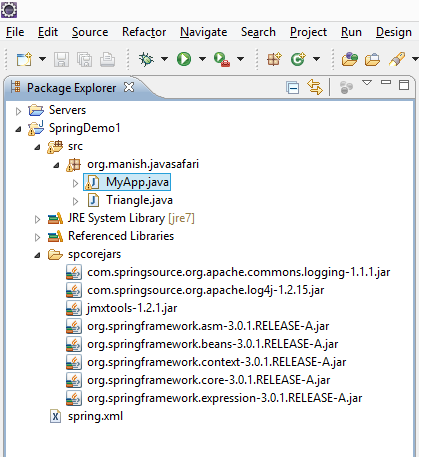
Task: Click the New Java Package icon
Action: coord(274,59)
